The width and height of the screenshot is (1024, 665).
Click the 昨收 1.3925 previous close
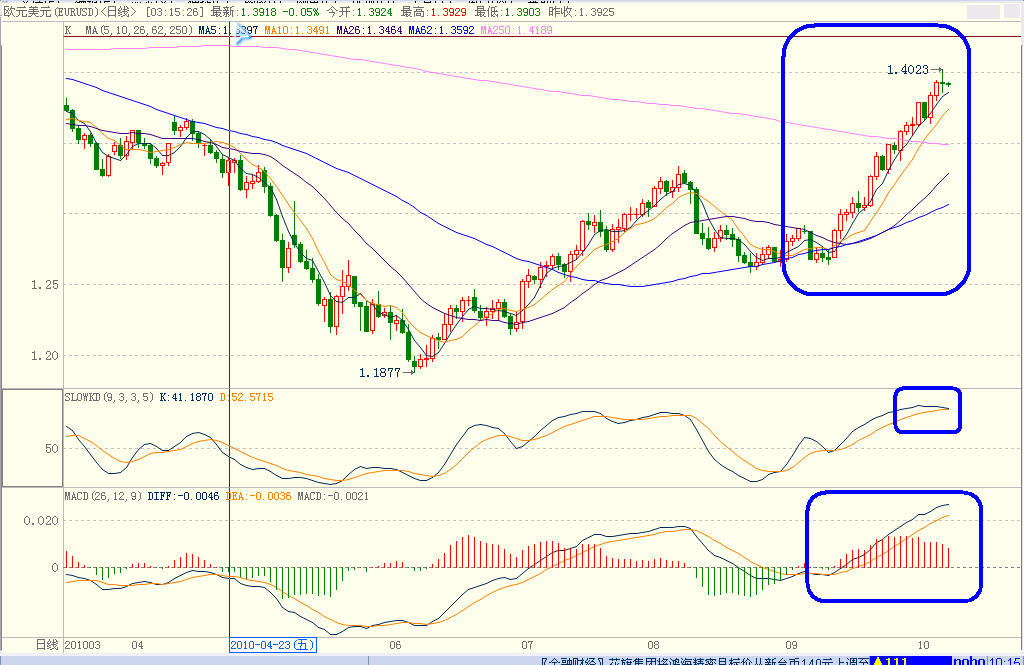point(581,12)
